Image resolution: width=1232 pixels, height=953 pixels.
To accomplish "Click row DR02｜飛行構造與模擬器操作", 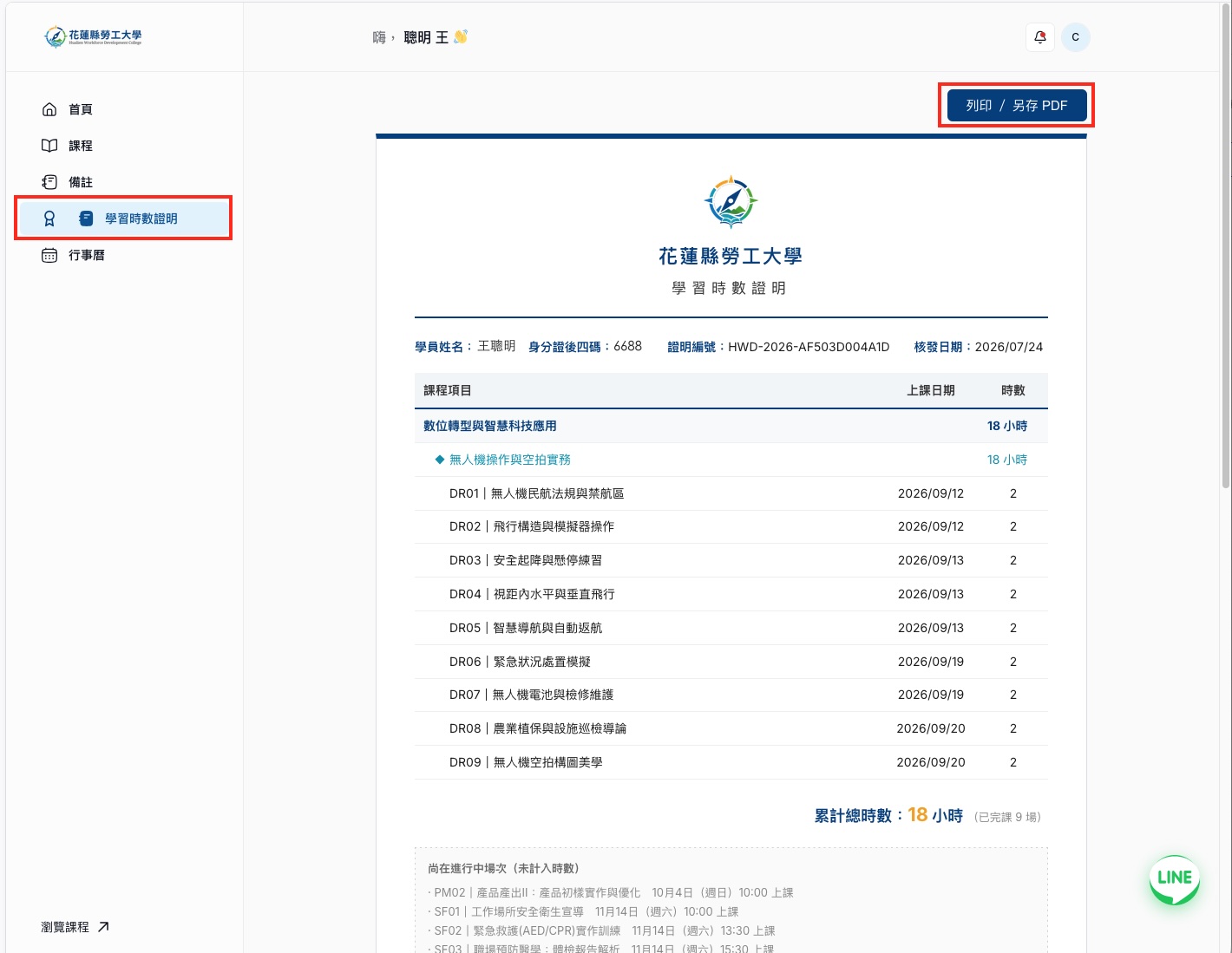I will [731, 526].
